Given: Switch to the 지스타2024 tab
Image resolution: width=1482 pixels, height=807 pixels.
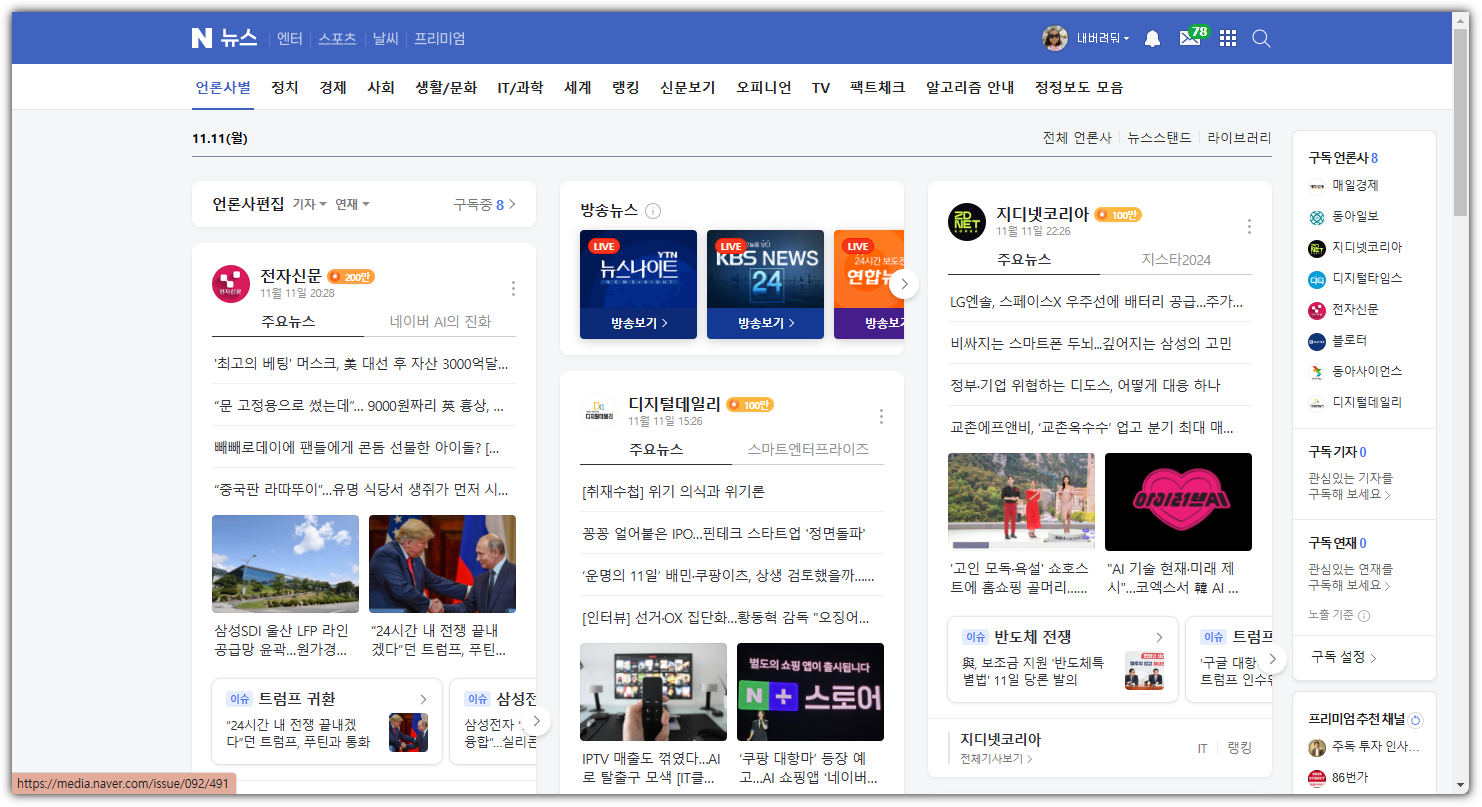Looking at the screenshot, I should coord(1176,260).
